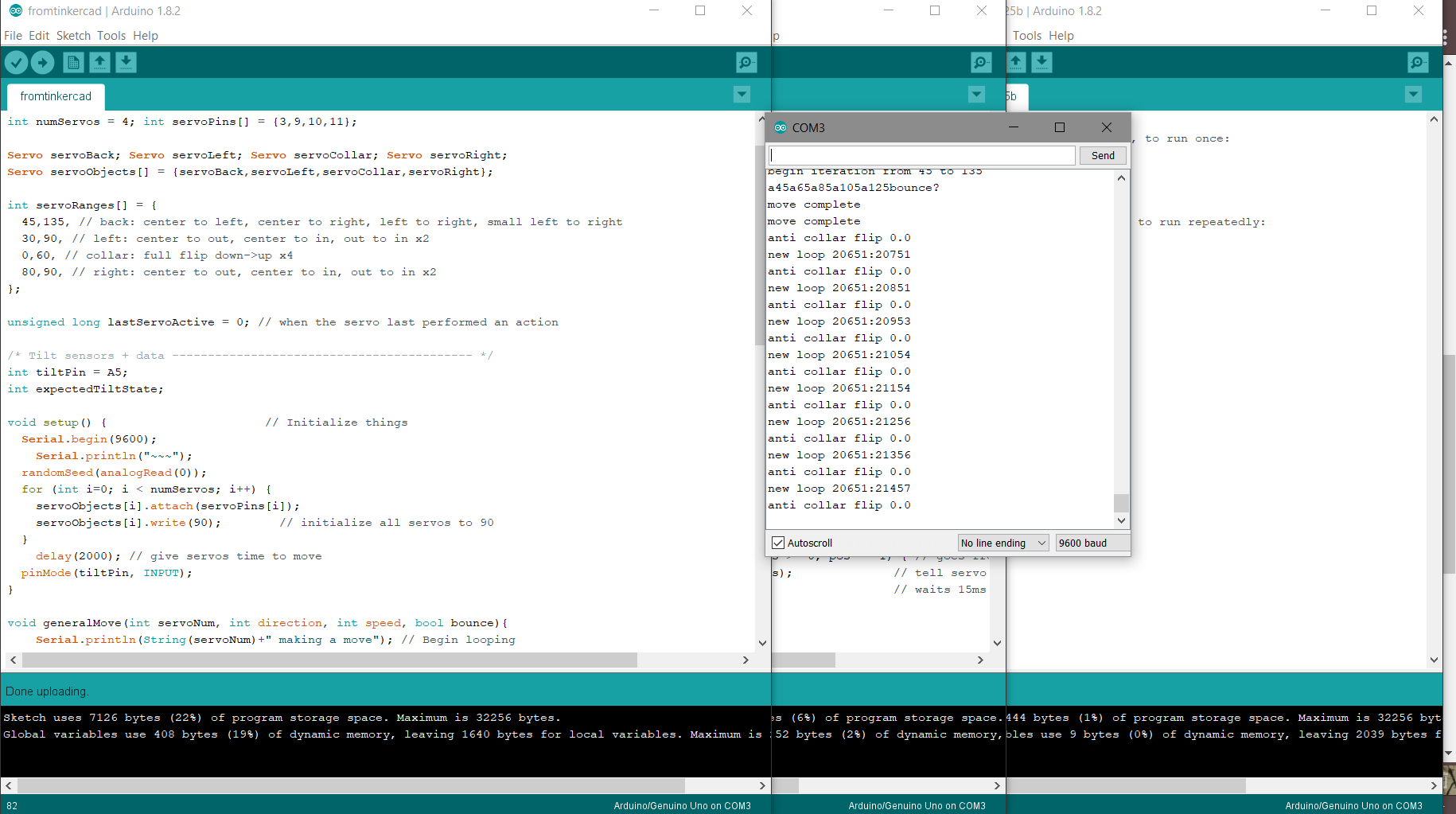This screenshot has width=1456, height=814.
Task: Click line number 82 in status bar
Action: (12, 806)
